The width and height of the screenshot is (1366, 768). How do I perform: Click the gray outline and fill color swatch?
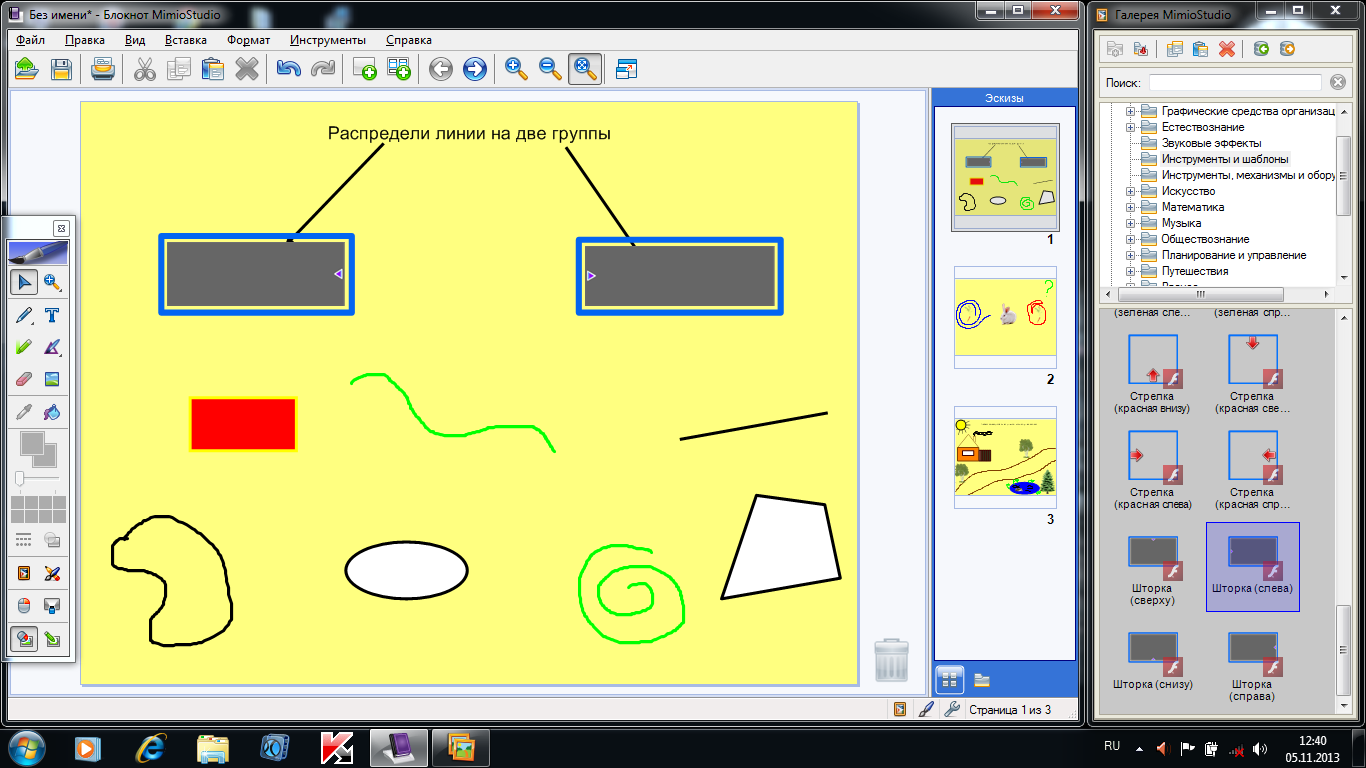[x=39, y=448]
